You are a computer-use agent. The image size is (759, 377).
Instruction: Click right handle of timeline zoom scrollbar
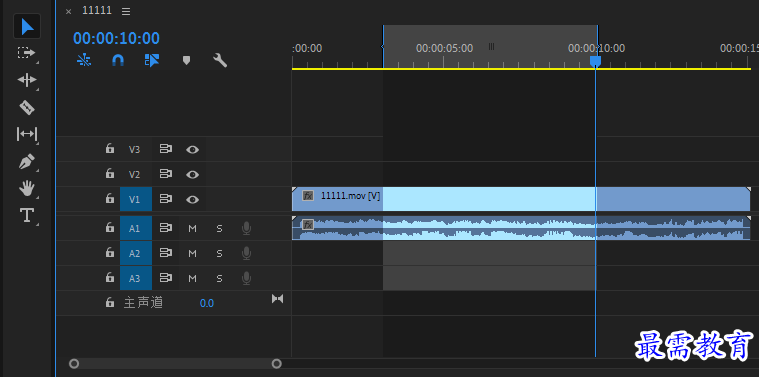276,363
